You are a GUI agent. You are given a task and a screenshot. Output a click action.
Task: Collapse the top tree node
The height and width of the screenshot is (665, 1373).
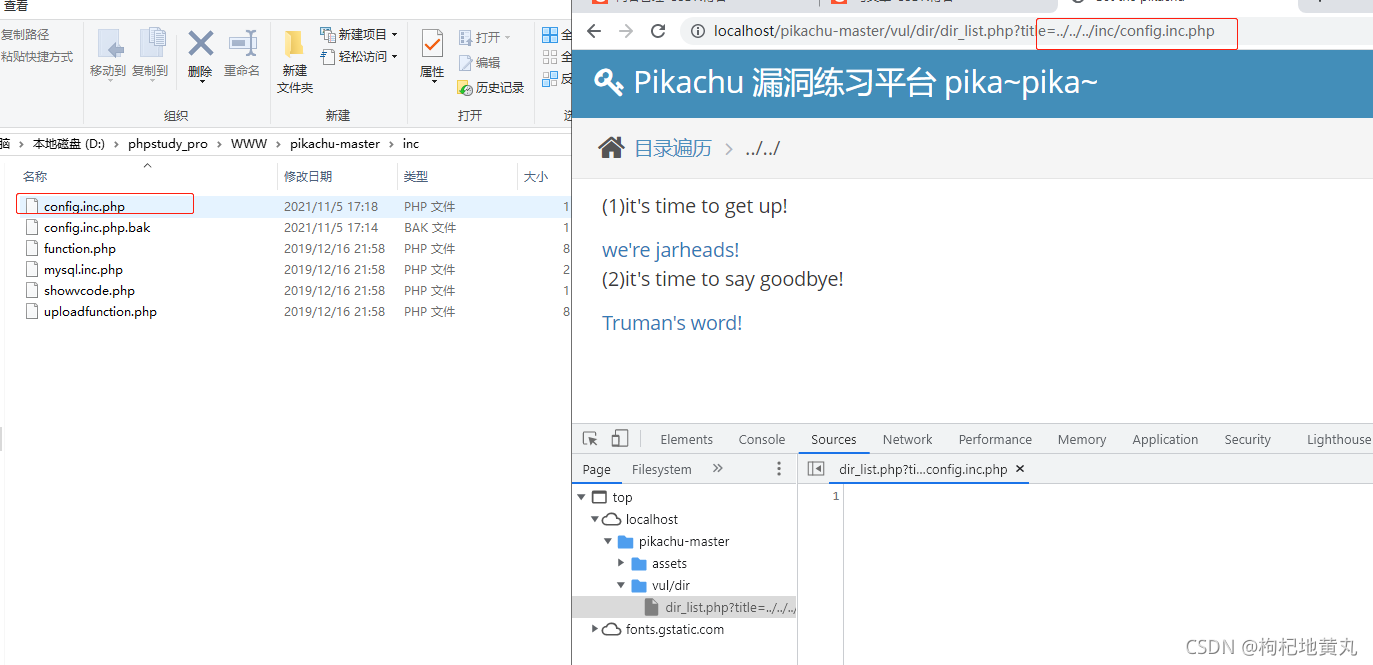[x=581, y=497]
